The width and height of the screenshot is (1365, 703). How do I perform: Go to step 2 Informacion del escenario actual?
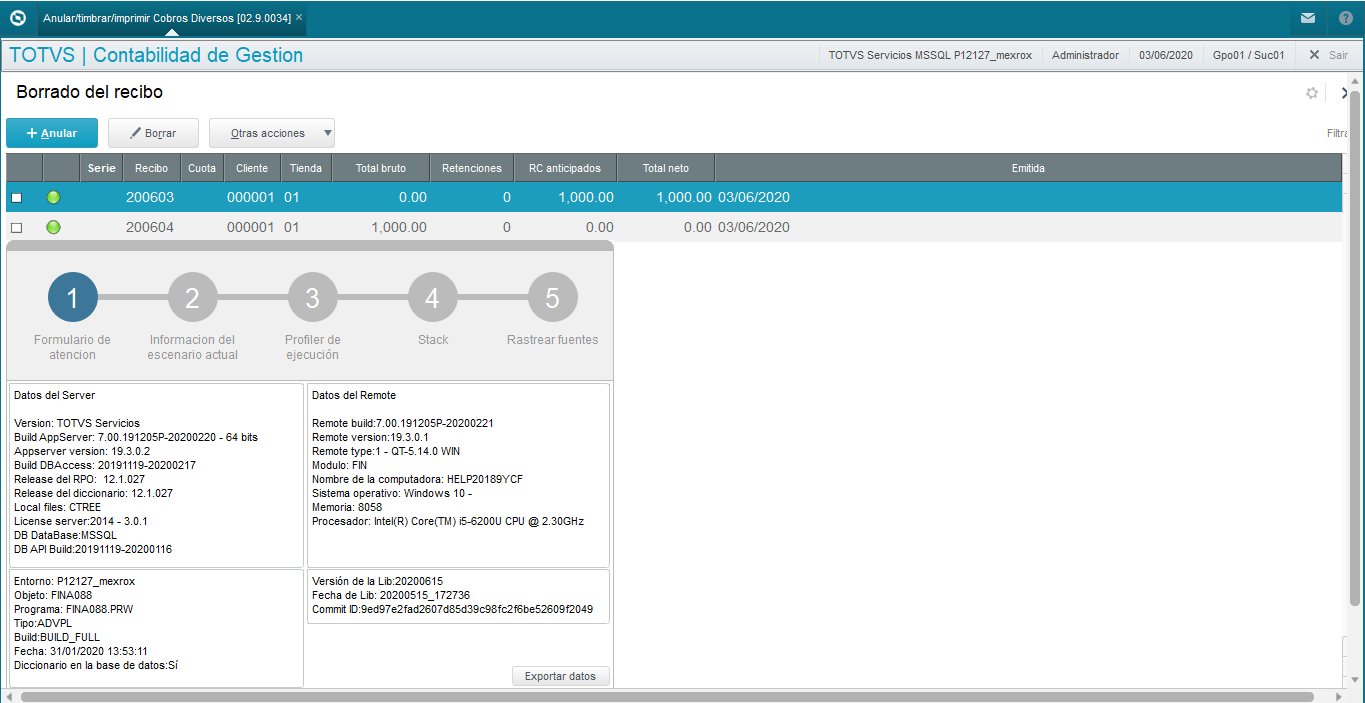point(192,297)
